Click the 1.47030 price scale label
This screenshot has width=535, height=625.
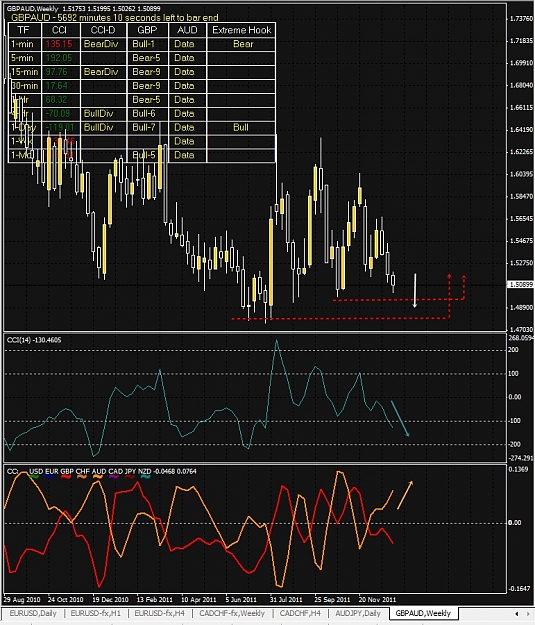pyautogui.click(x=521, y=329)
